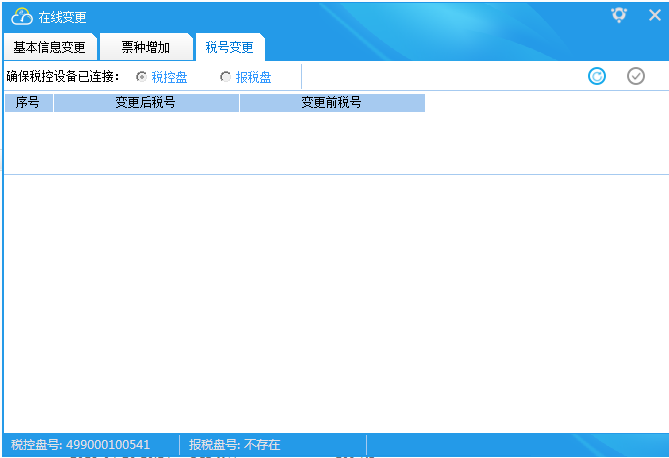Select the 税号变更 tab
669x458 pixels.
[230, 47]
